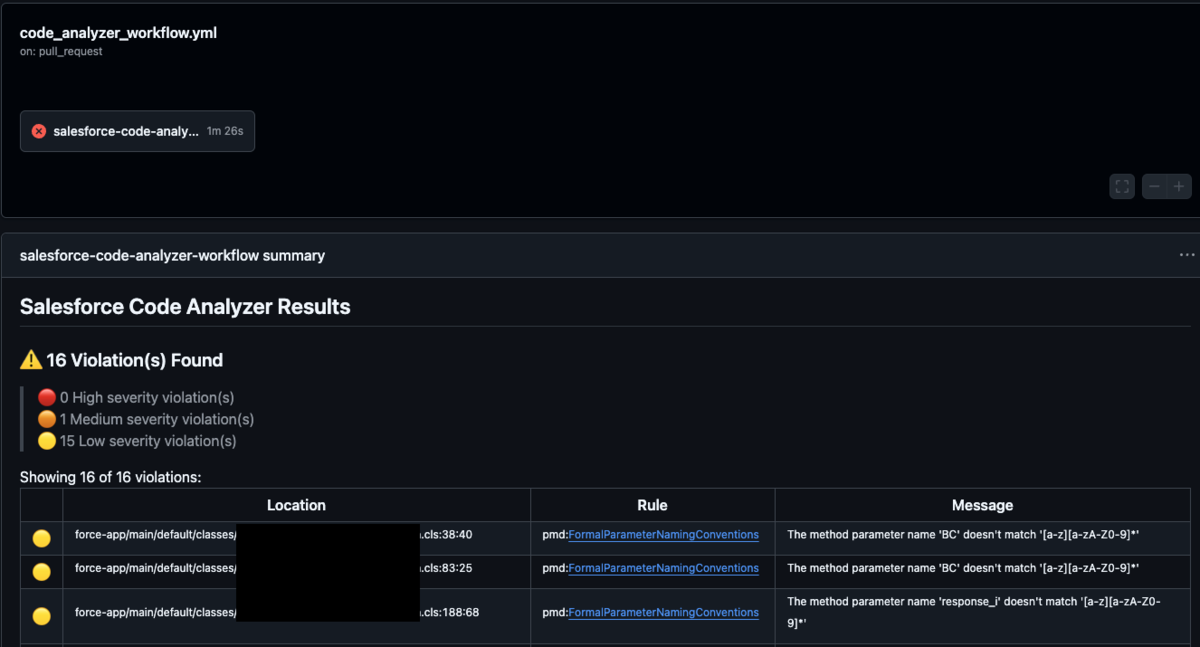Click location cell ending in .cls:38:40

[x=296, y=538]
